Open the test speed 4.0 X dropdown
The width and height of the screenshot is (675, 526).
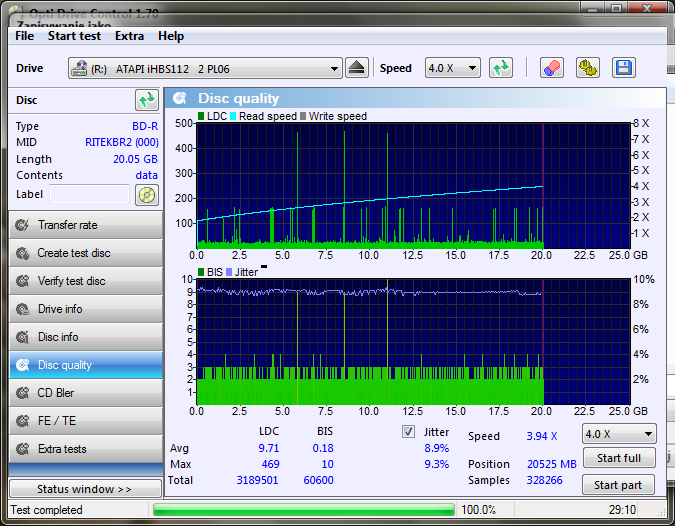click(619, 434)
